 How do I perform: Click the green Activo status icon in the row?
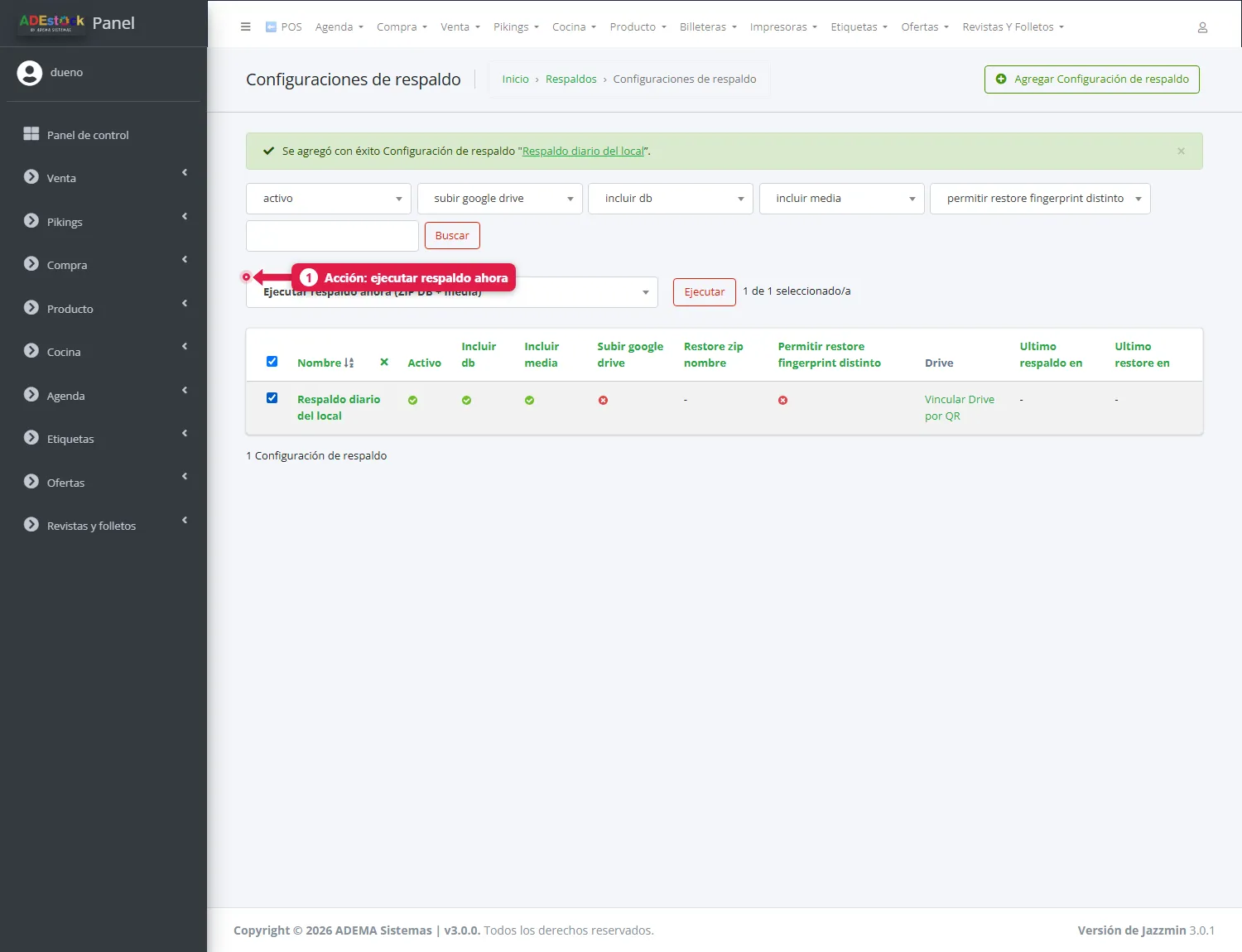(412, 400)
